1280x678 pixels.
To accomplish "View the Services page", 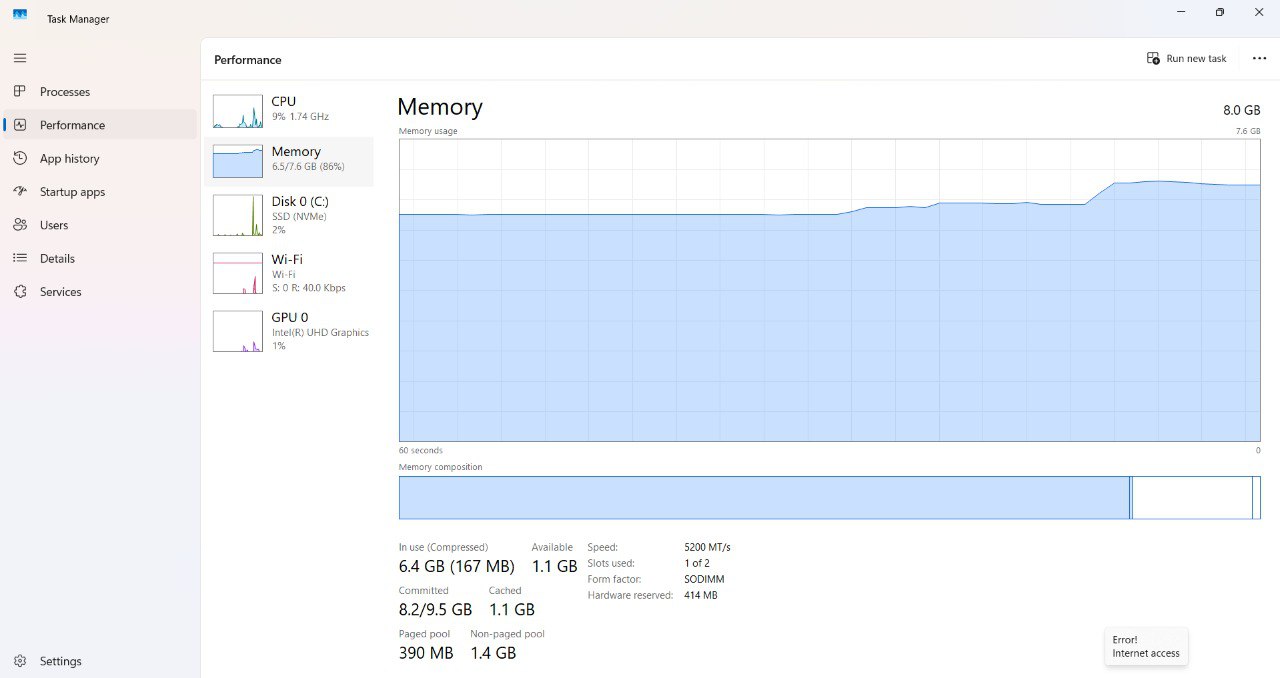I will (x=61, y=291).
